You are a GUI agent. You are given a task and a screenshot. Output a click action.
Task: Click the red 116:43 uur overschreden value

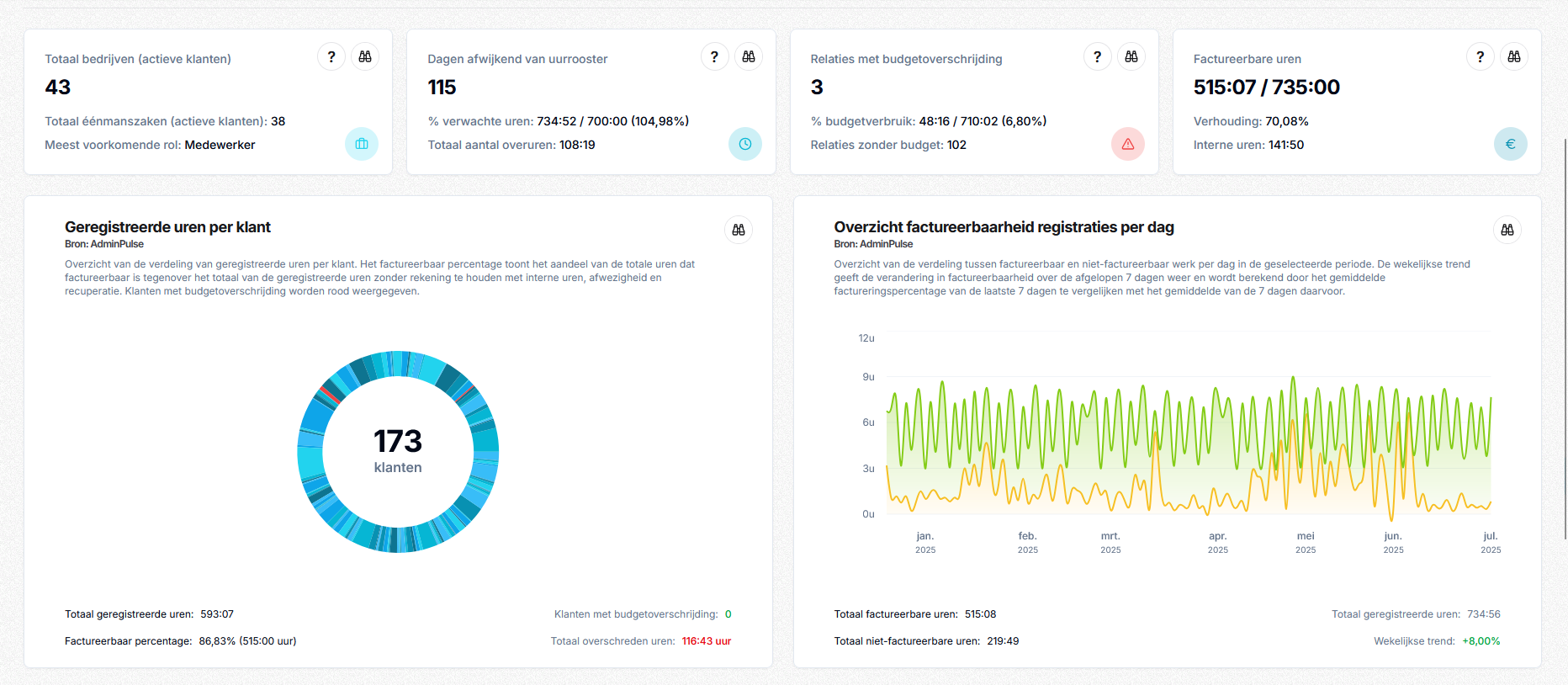(706, 641)
